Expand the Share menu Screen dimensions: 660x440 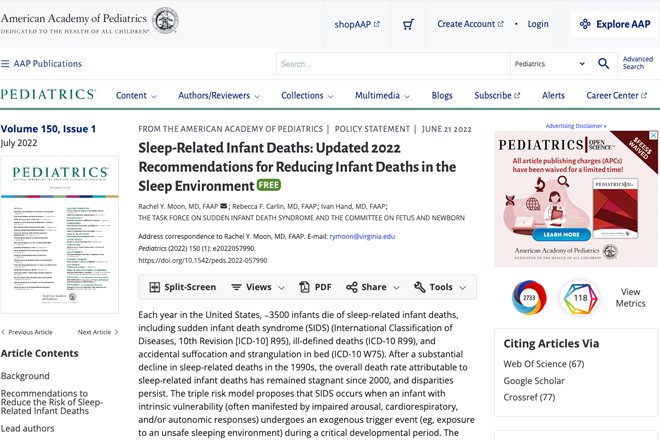[373, 287]
